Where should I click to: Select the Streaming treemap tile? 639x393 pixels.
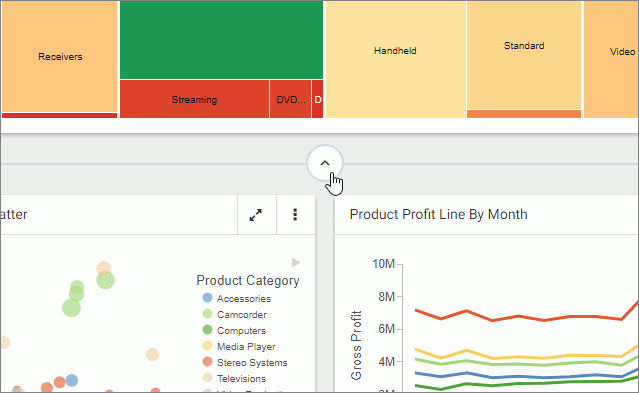(x=194, y=99)
